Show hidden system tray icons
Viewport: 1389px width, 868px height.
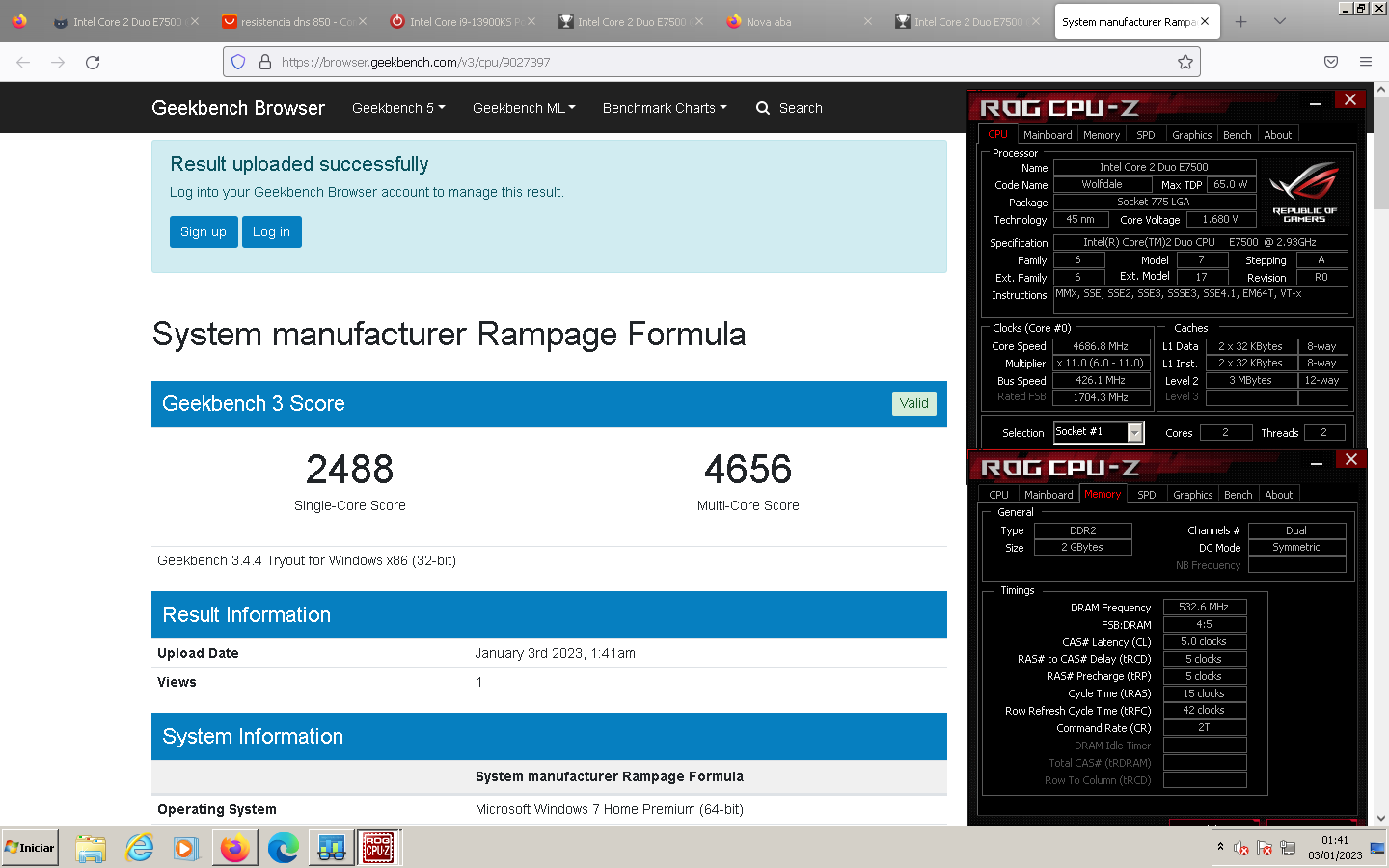pyautogui.click(x=1220, y=847)
